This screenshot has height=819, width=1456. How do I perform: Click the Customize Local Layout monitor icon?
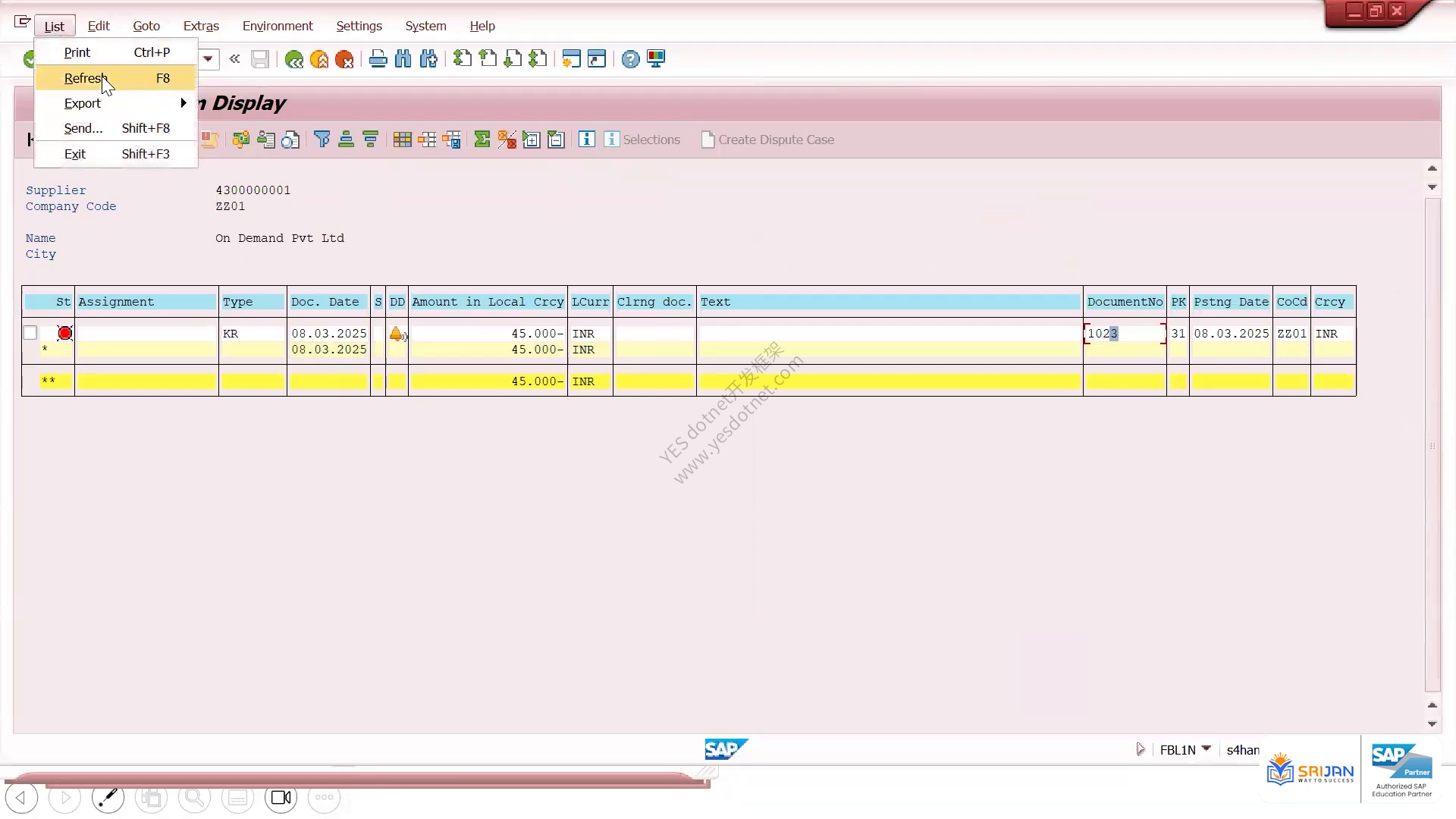[656, 59]
